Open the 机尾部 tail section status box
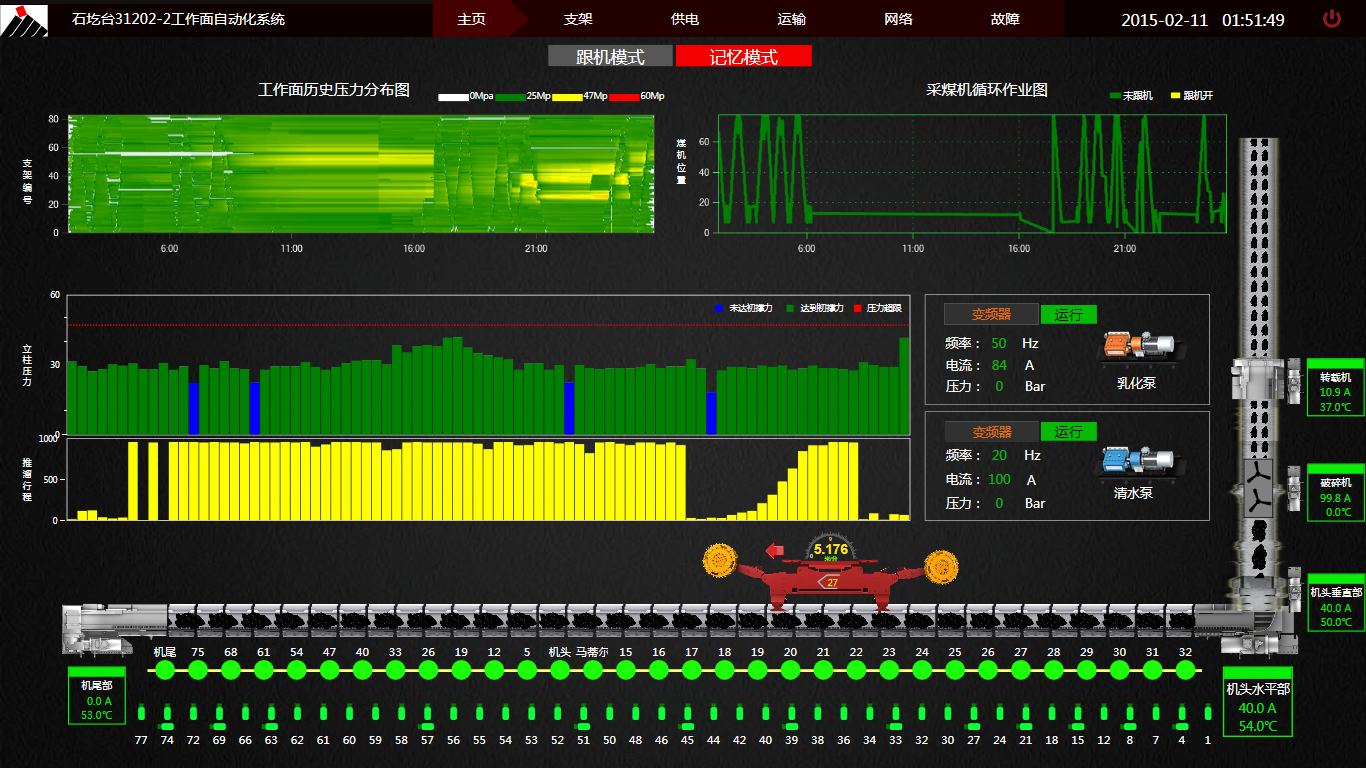 (96, 696)
